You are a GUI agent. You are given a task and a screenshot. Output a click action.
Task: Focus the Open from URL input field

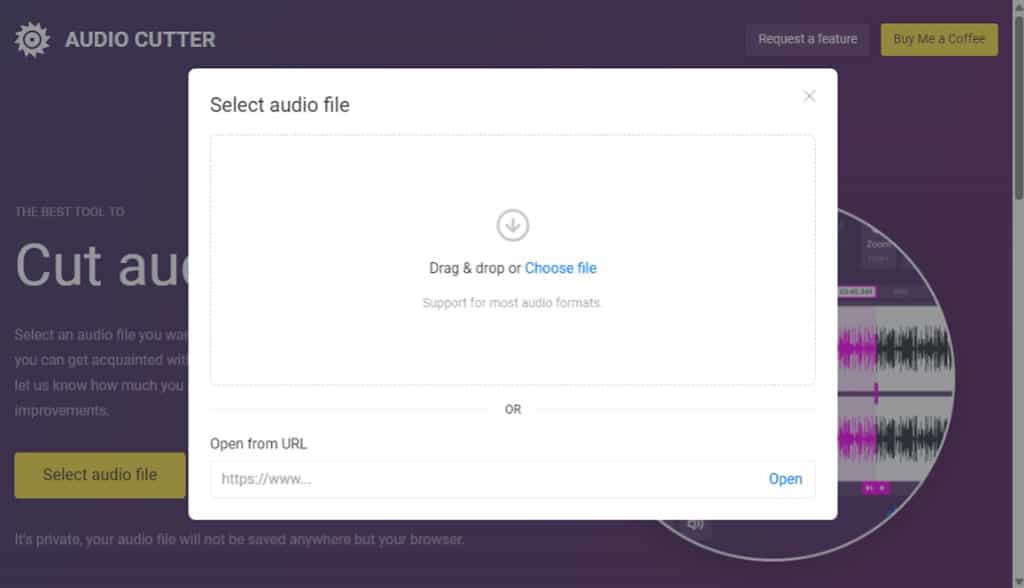point(487,479)
